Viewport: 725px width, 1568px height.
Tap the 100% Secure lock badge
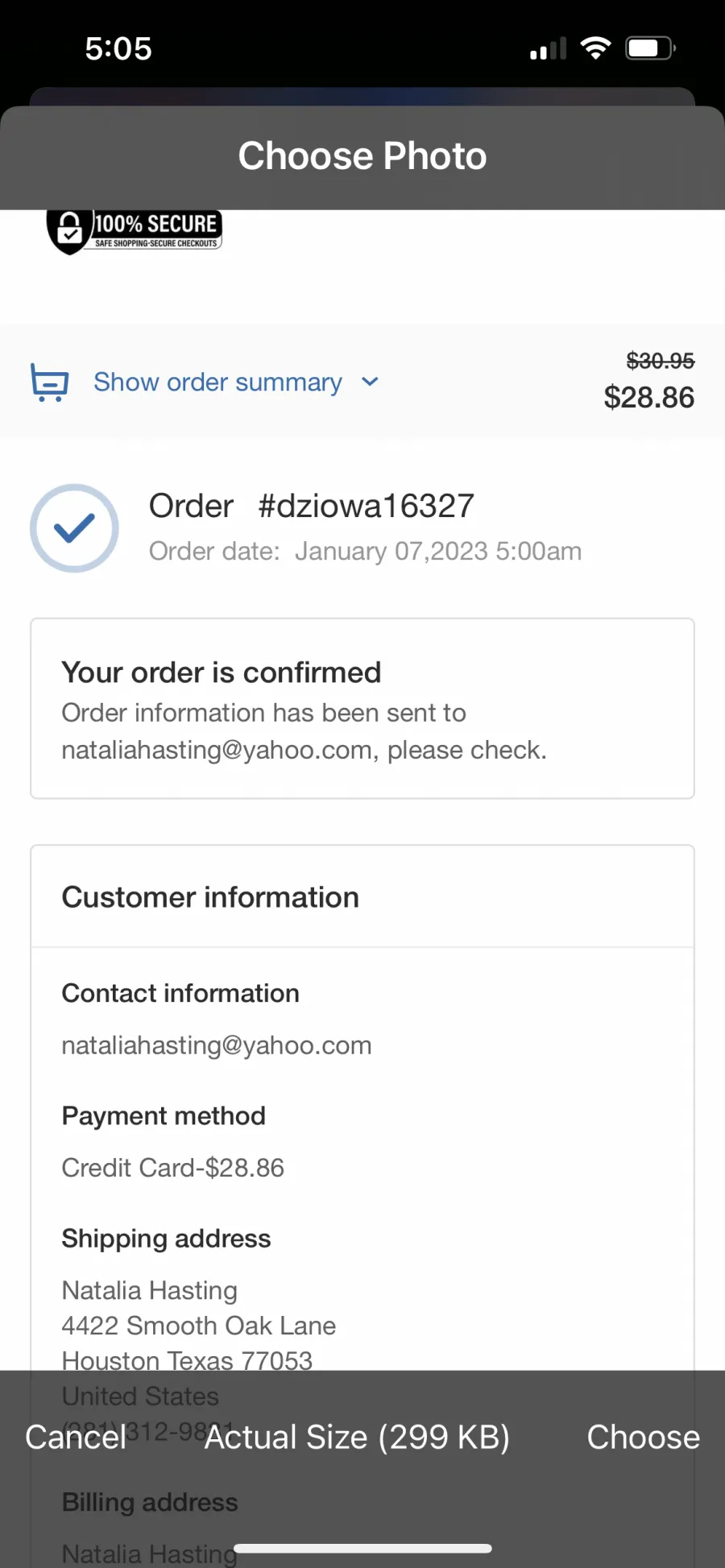click(134, 232)
